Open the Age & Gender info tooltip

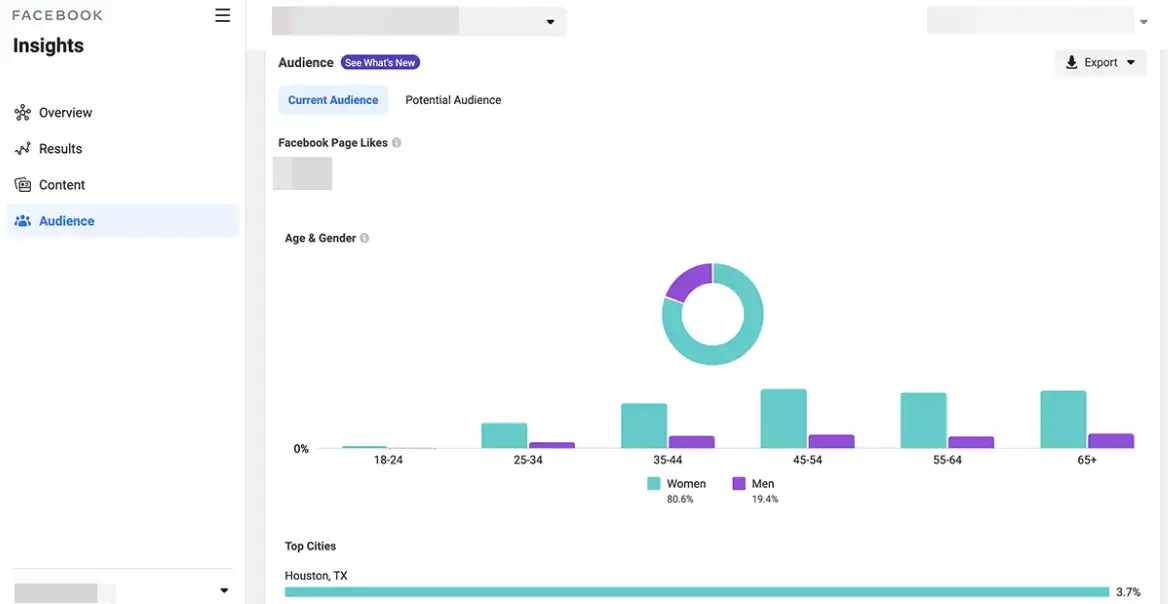tap(364, 238)
